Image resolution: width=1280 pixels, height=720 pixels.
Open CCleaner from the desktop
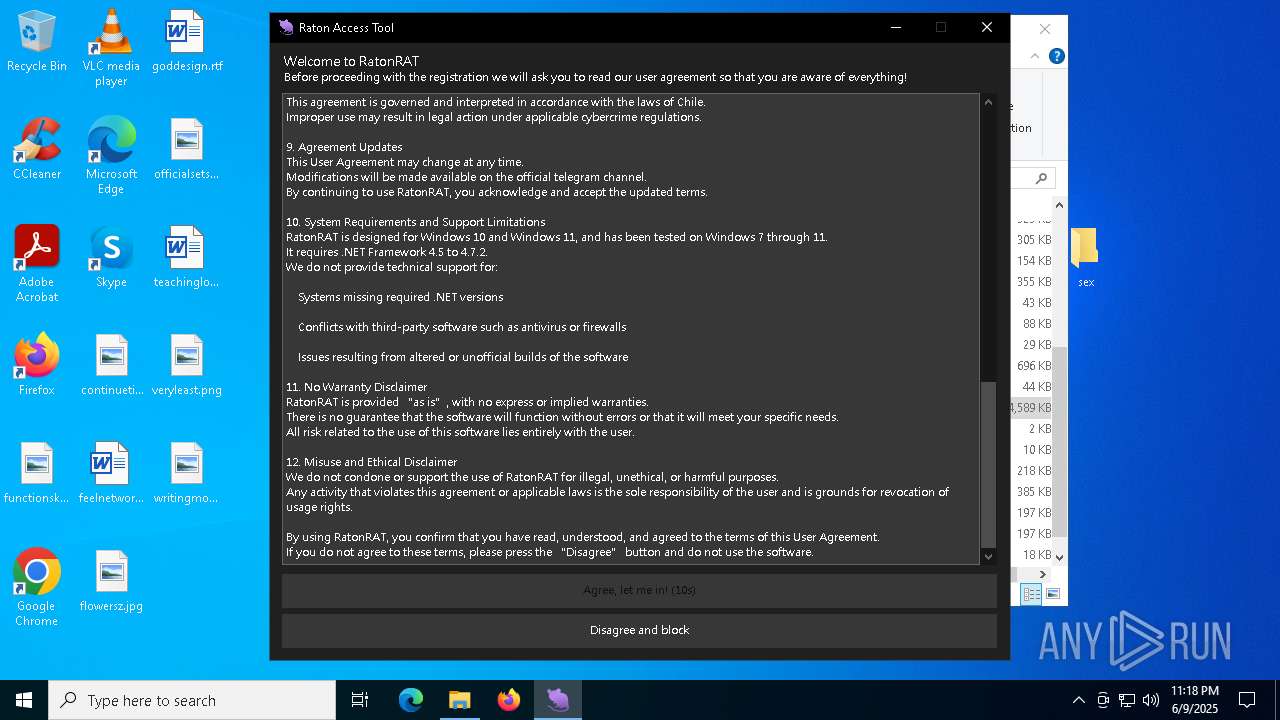tap(37, 150)
